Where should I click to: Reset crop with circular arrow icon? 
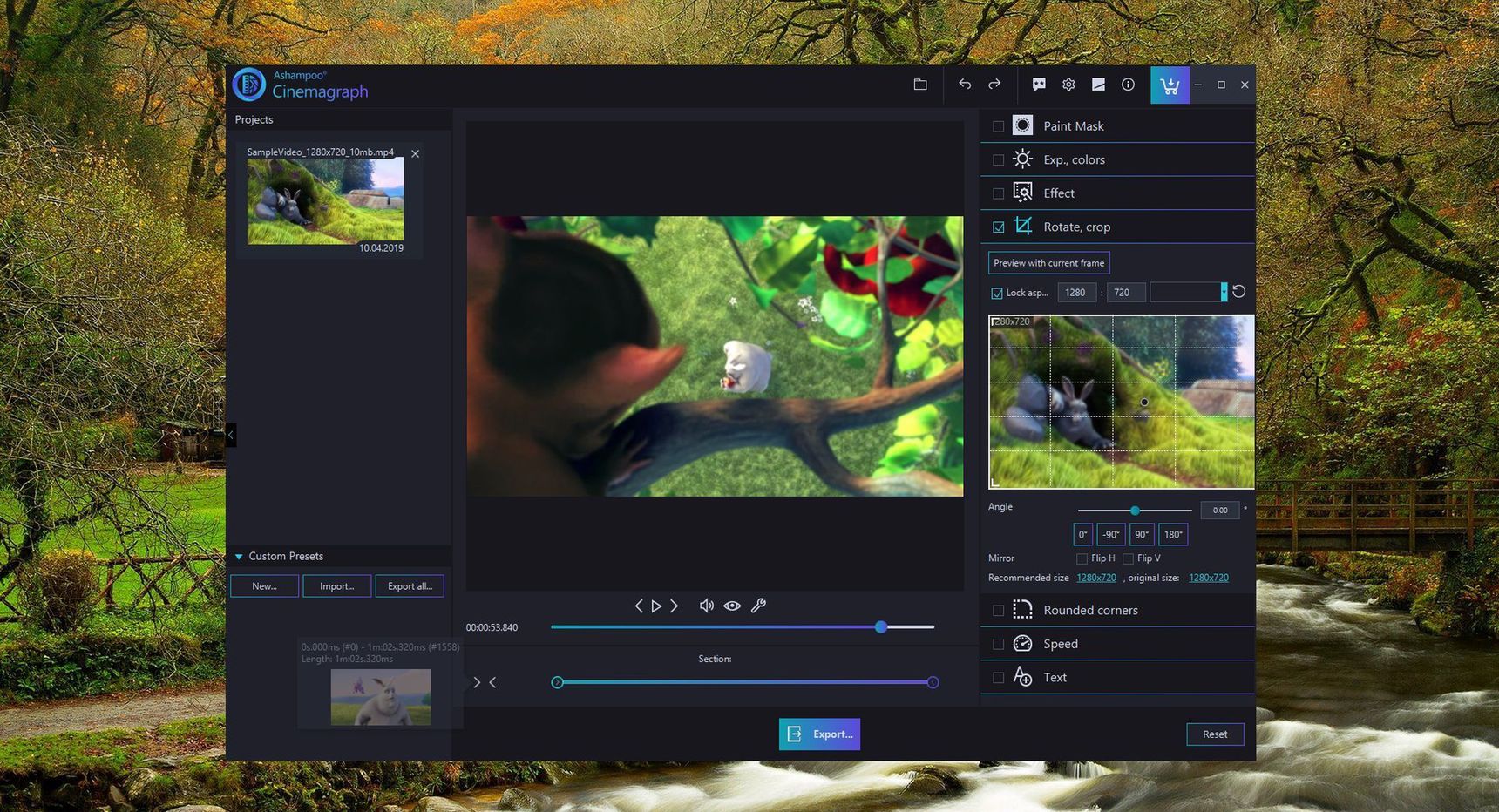pos(1238,292)
